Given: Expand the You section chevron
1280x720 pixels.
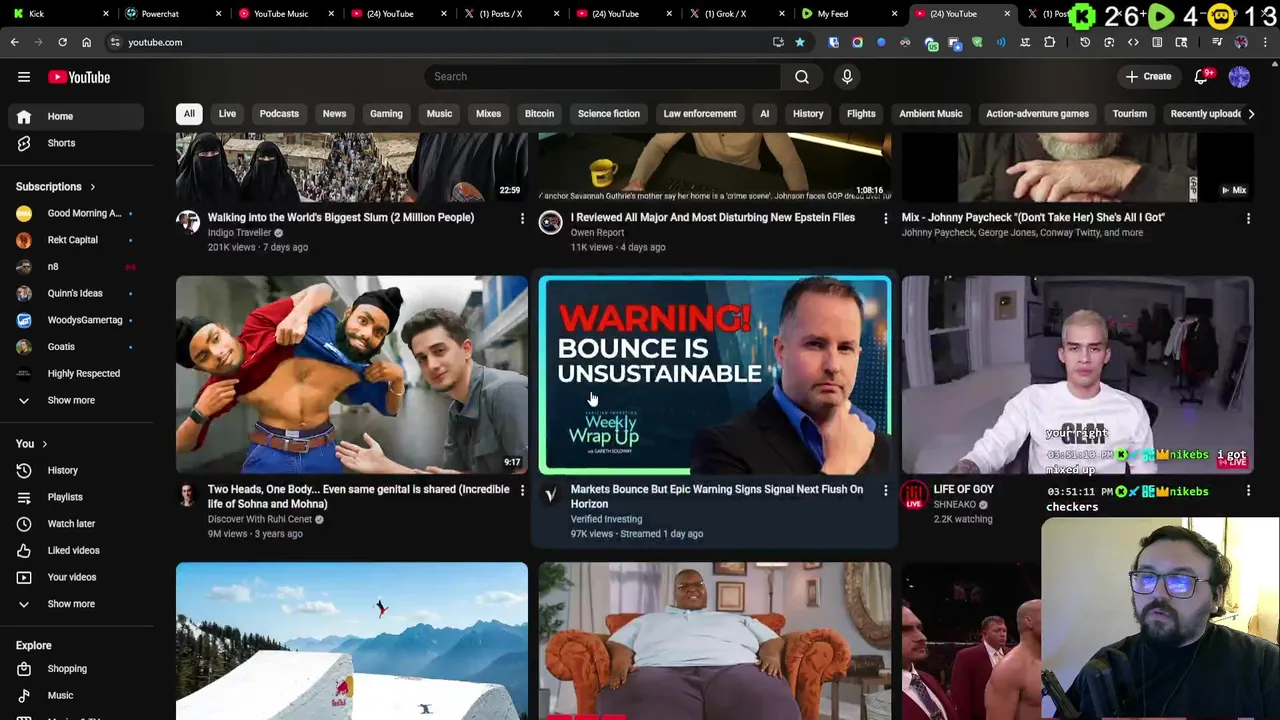Looking at the screenshot, I should 44,444.
